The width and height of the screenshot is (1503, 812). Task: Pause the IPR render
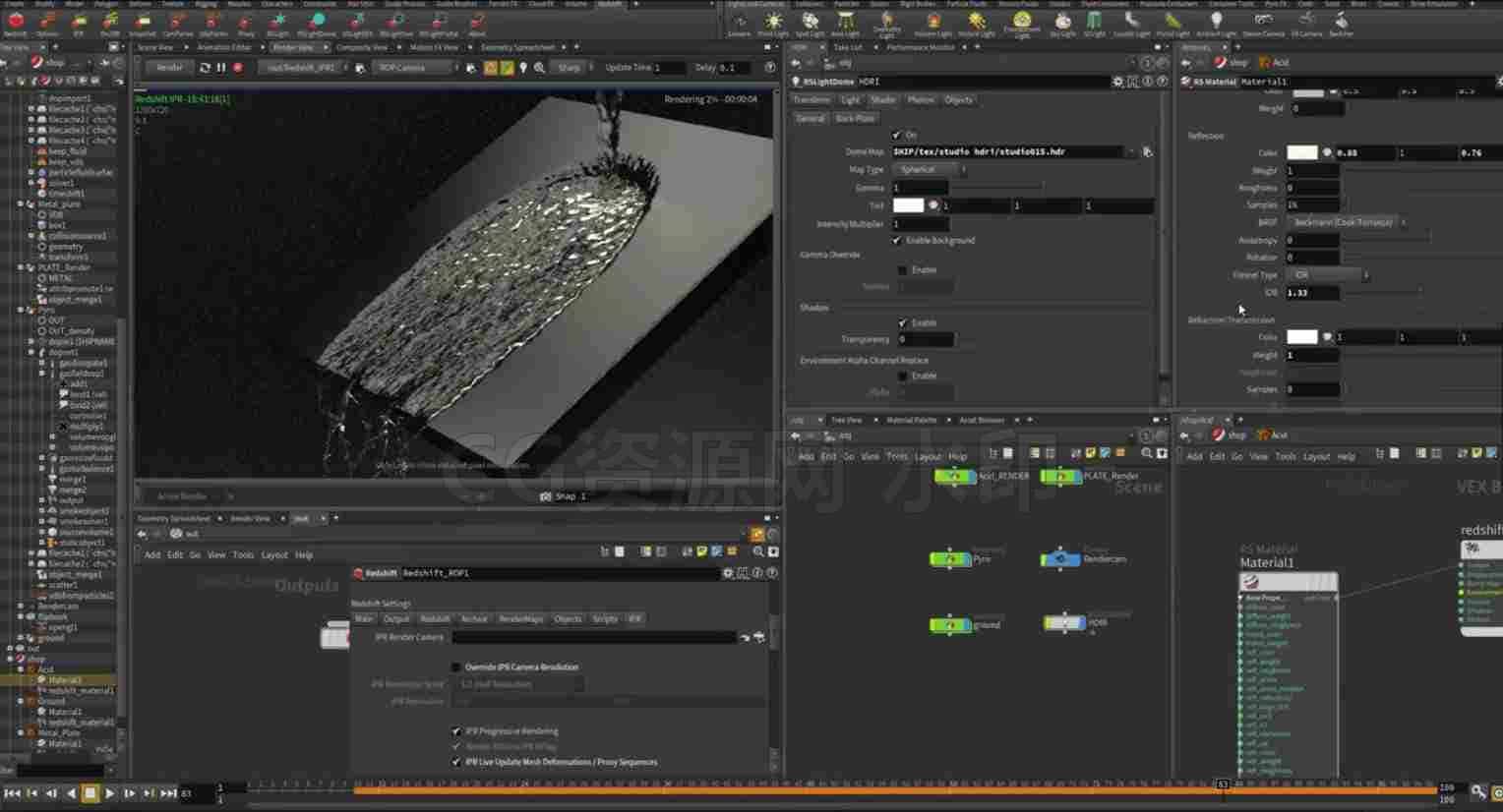pyautogui.click(x=221, y=68)
